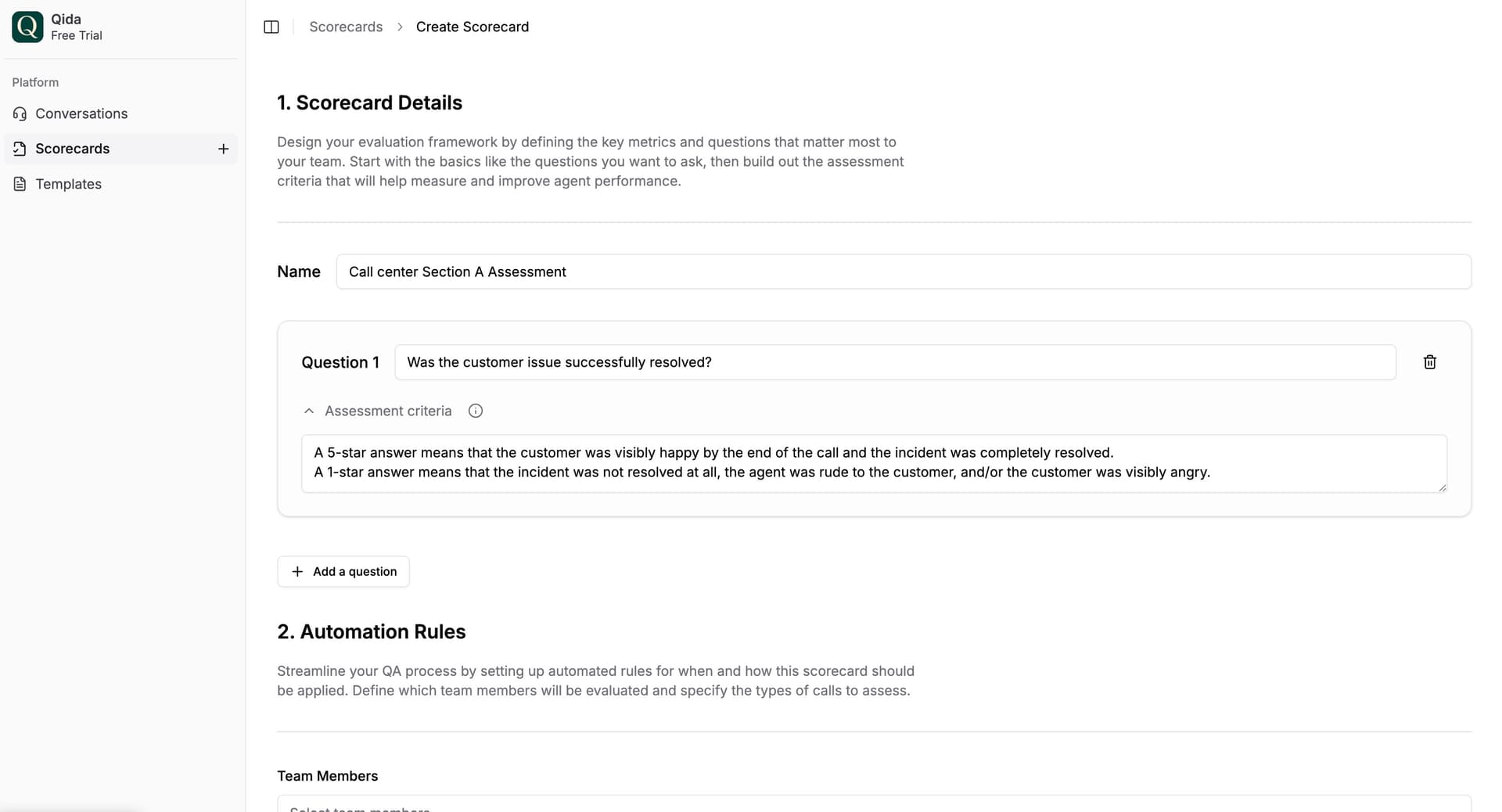This screenshot has width=1502, height=812.
Task: Collapse the Assessment criteria chevron
Action: pos(309,411)
